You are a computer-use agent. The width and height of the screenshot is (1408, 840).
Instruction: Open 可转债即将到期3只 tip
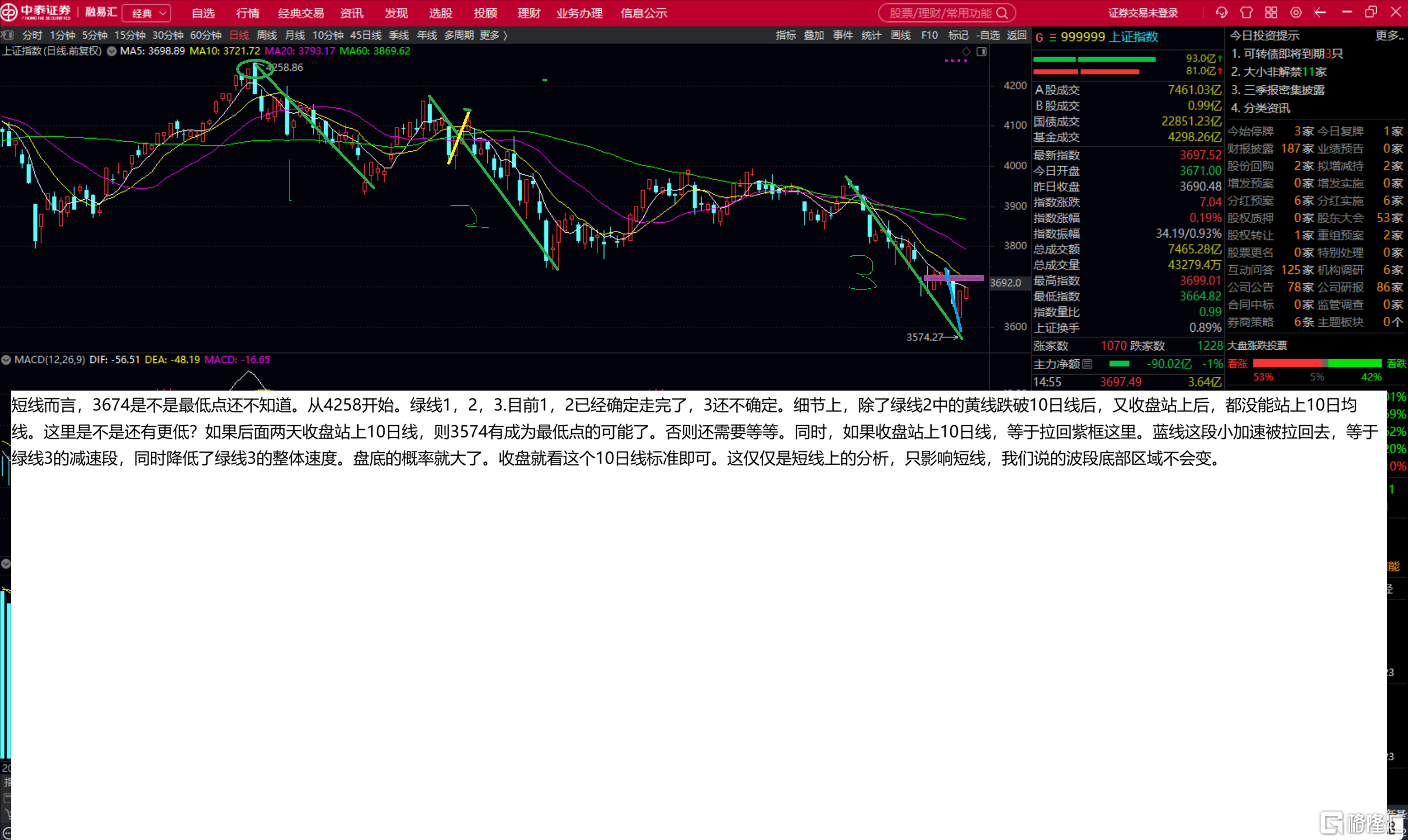pyautogui.click(x=1287, y=54)
